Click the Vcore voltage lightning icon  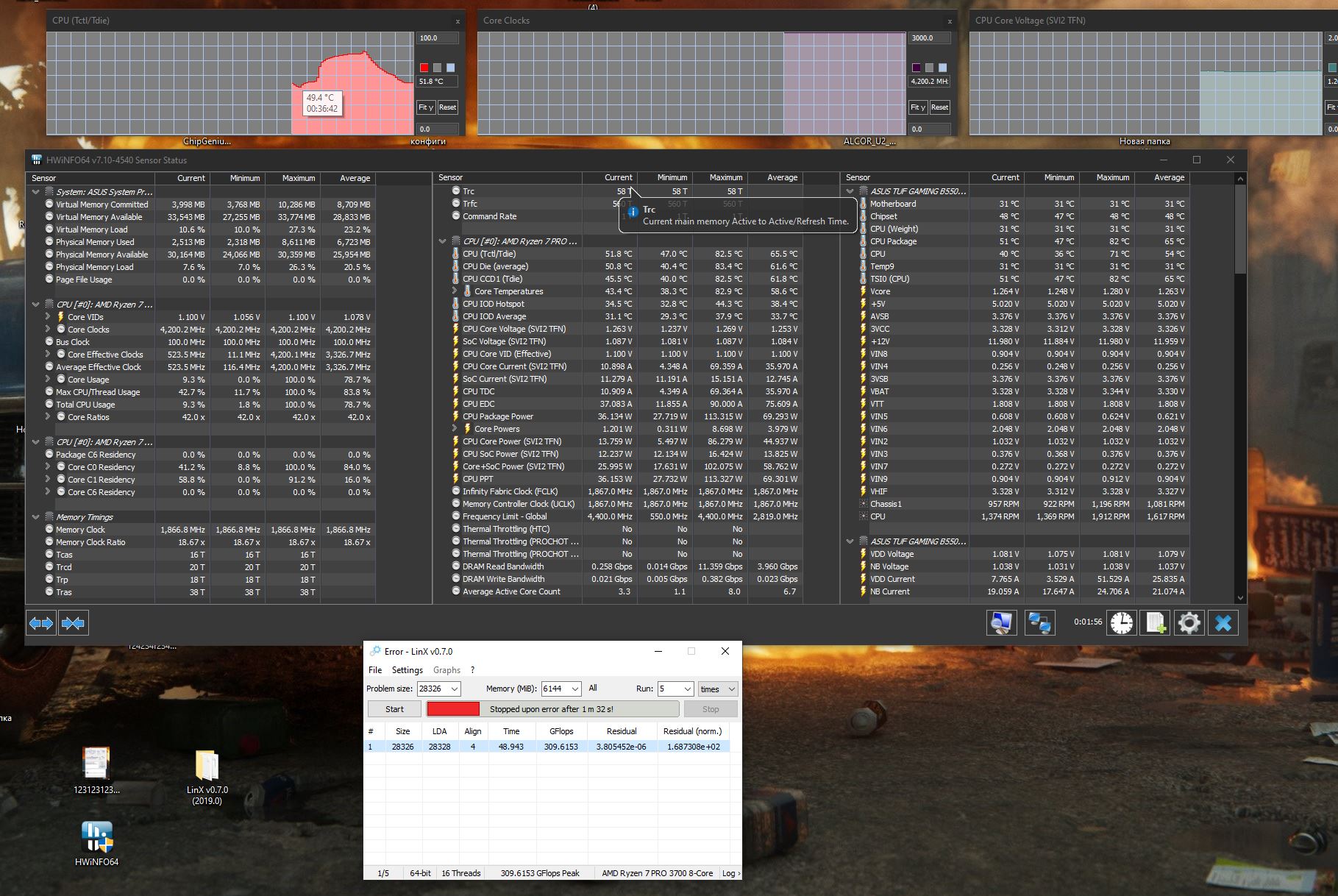(x=864, y=291)
